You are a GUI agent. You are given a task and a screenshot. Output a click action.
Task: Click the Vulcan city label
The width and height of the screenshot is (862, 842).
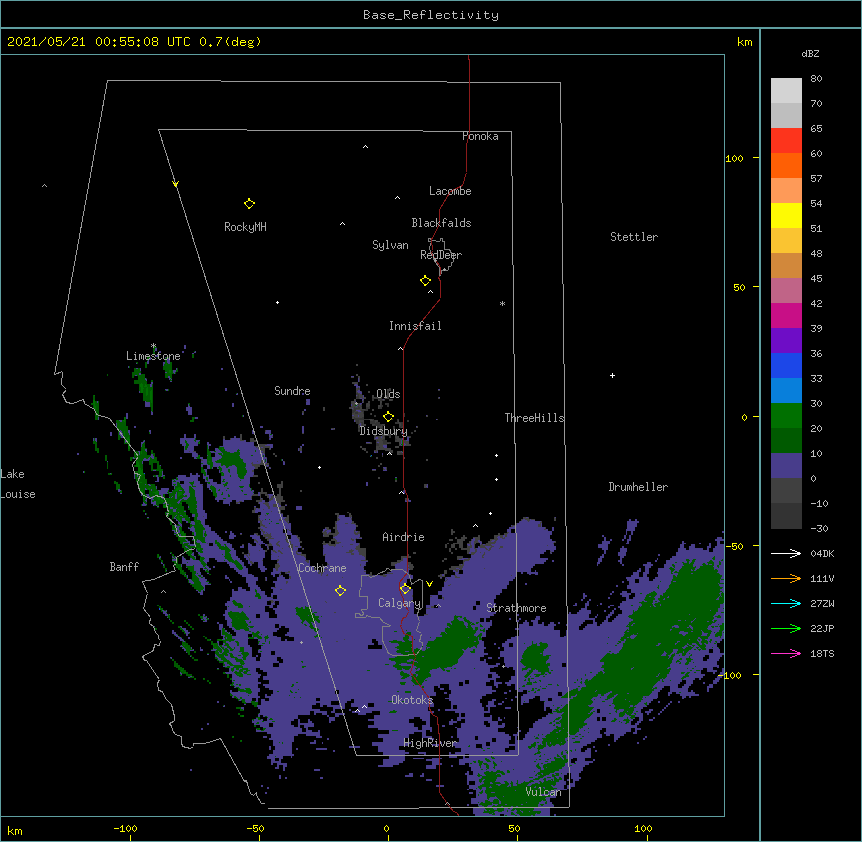coord(543,792)
